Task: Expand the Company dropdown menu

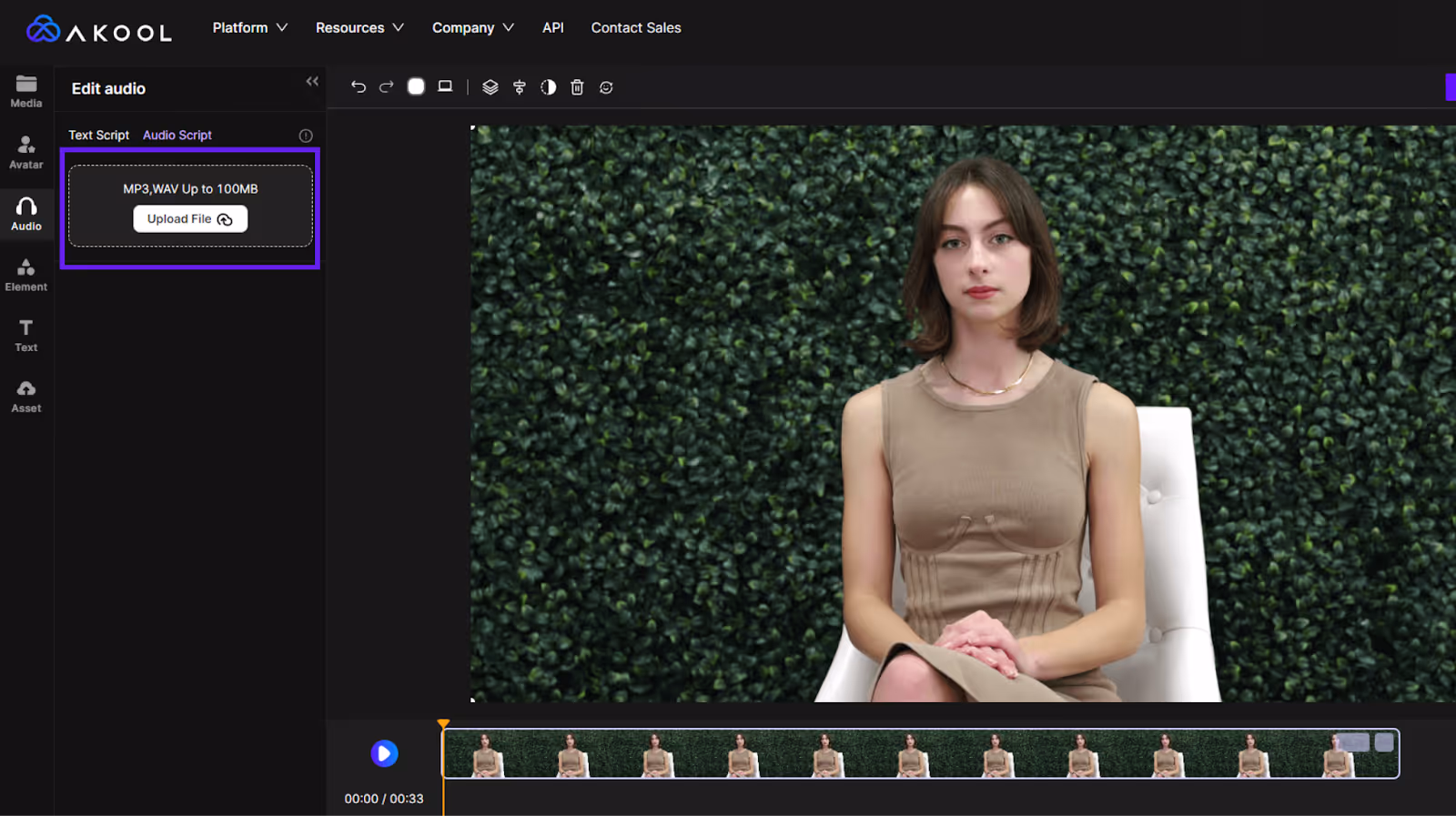Action: 473,27
